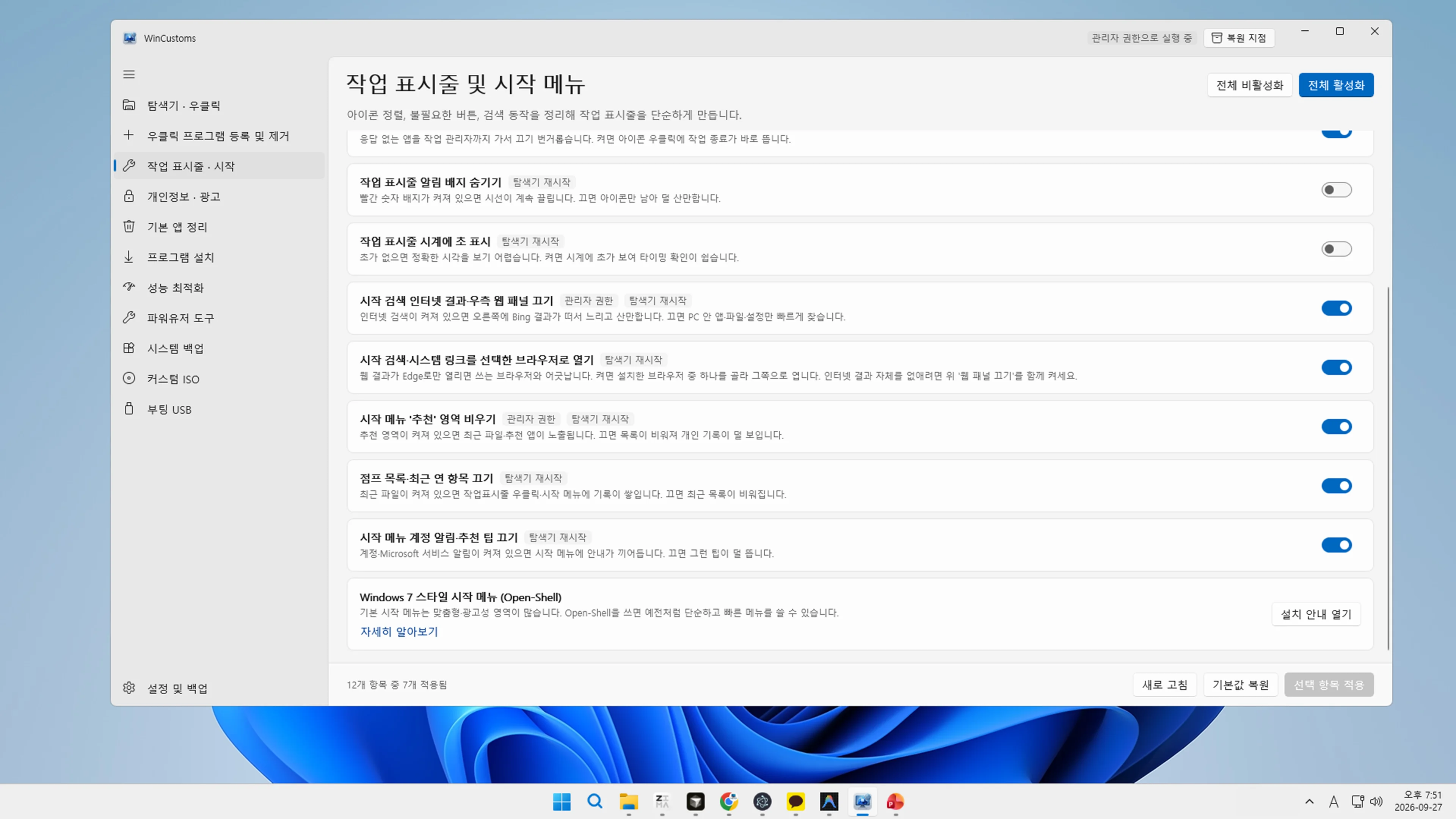1456x819 pixels.
Task: Click the WinCustoms icon in taskbar
Action: pyautogui.click(x=863, y=802)
